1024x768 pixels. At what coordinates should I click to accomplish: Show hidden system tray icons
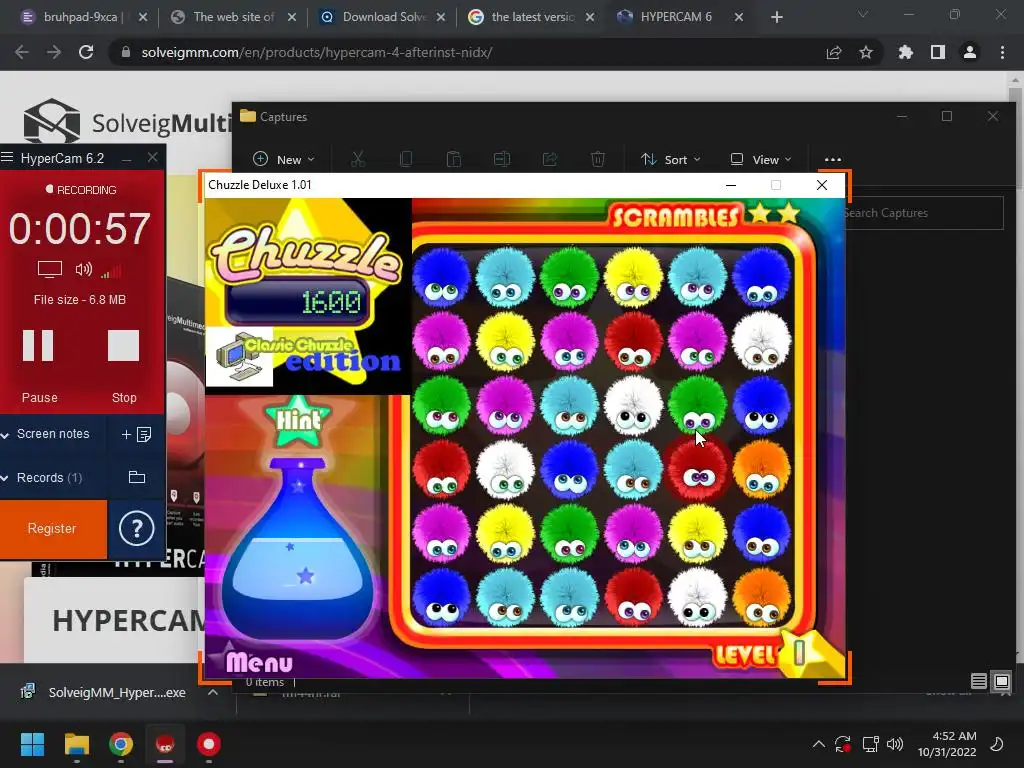(818, 744)
